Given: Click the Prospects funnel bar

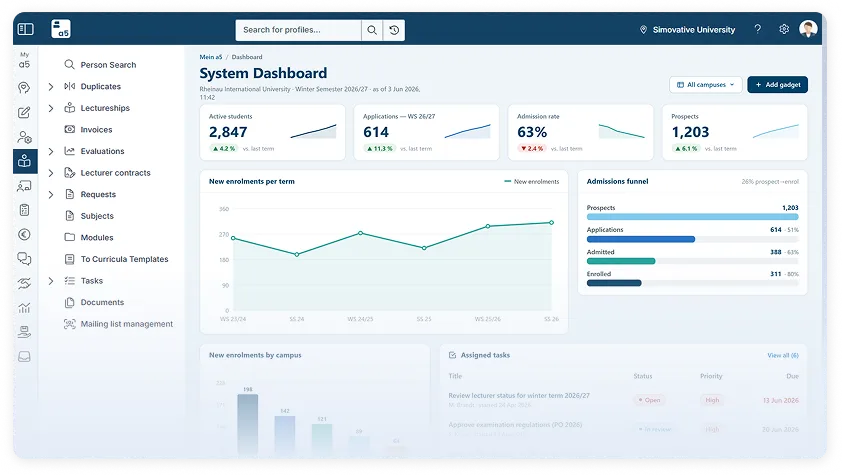Looking at the screenshot, I should (692, 217).
